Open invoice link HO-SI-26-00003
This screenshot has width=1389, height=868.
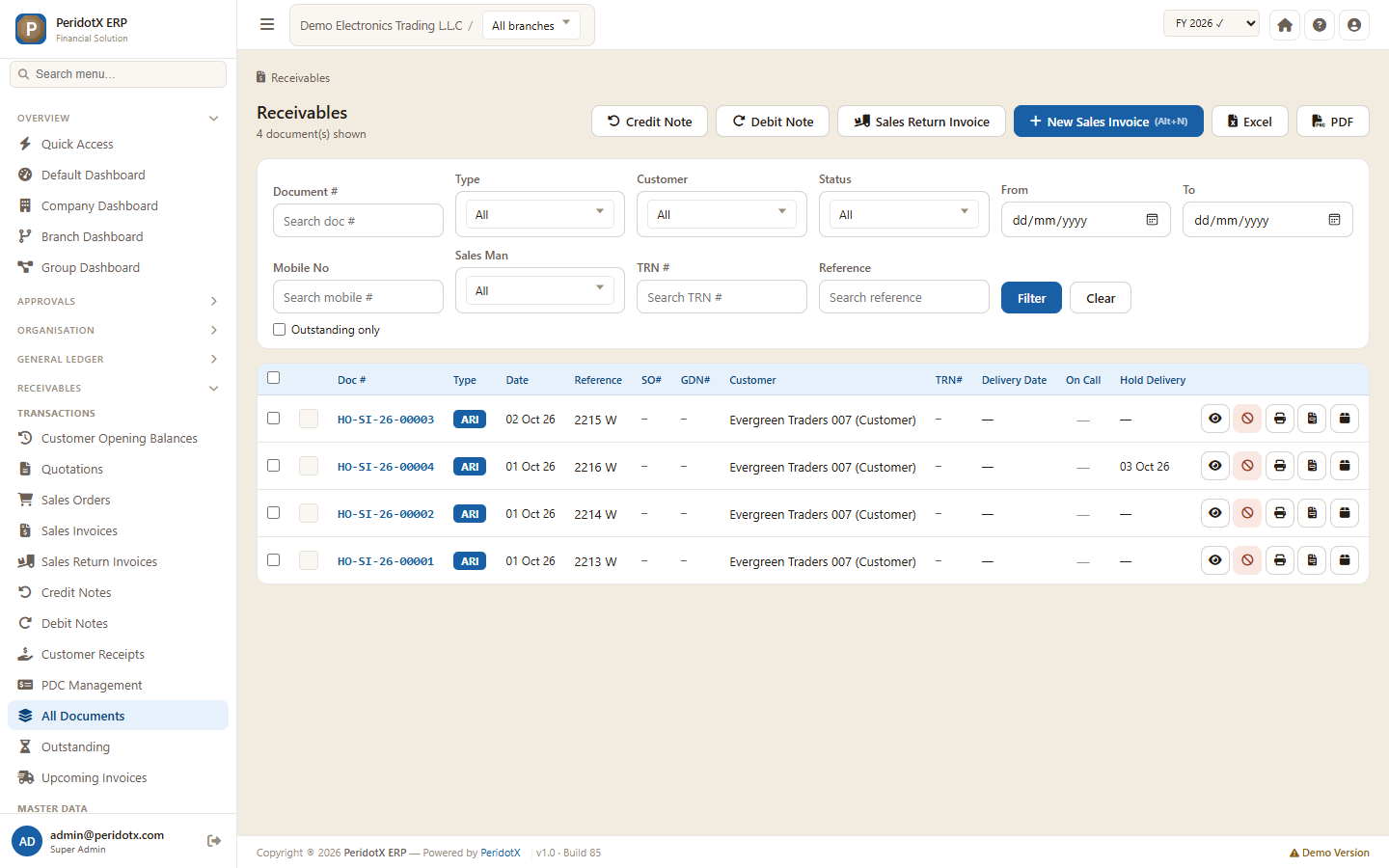pyautogui.click(x=386, y=420)
